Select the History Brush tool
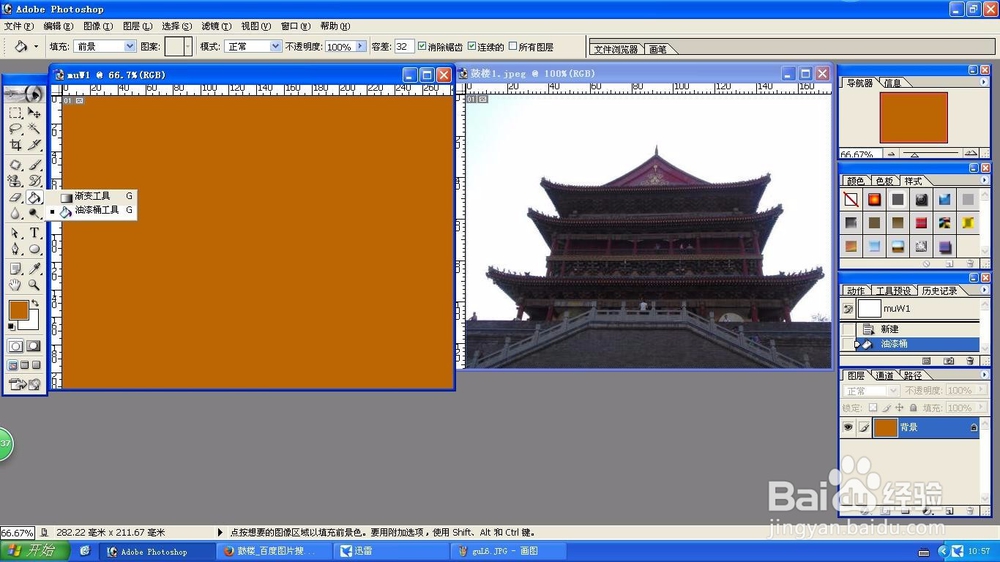 [x=34, y=181]
